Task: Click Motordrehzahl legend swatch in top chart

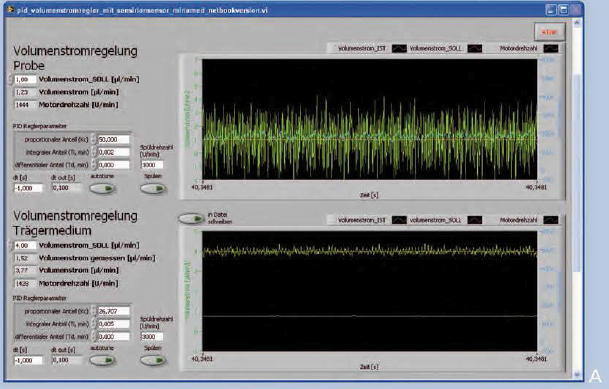Action: pyautogui.click(x=551, y=49)
